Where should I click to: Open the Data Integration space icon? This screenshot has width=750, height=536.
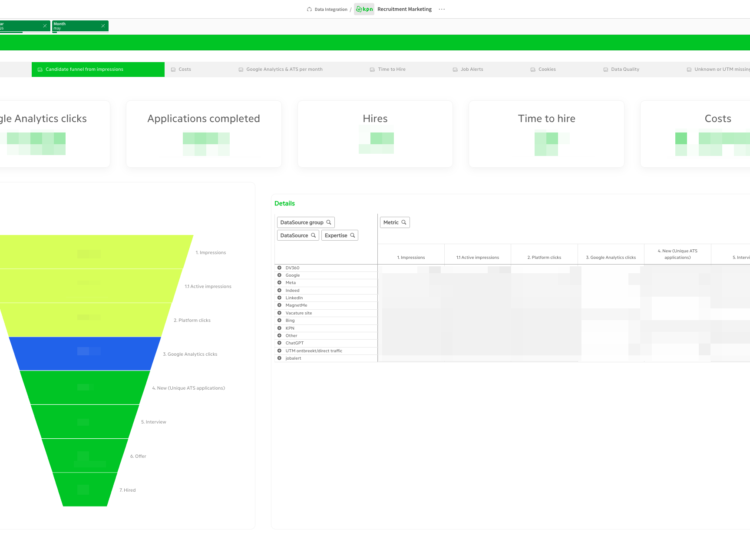tap(309, 9)
